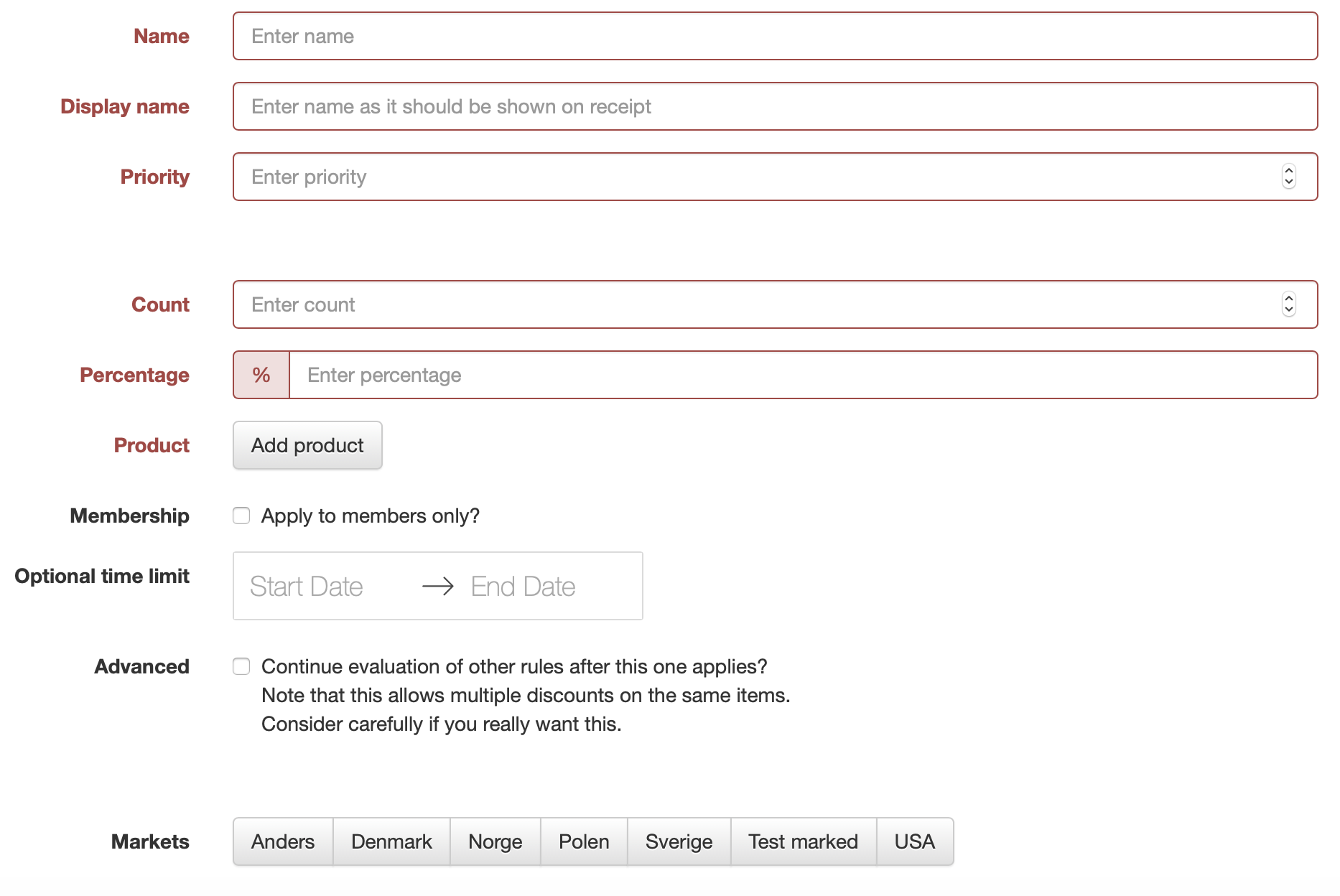Pick the Test marked market
The height and width of the screenshot is (896, 1340).
pyautogui.click(x=803, y=841)
